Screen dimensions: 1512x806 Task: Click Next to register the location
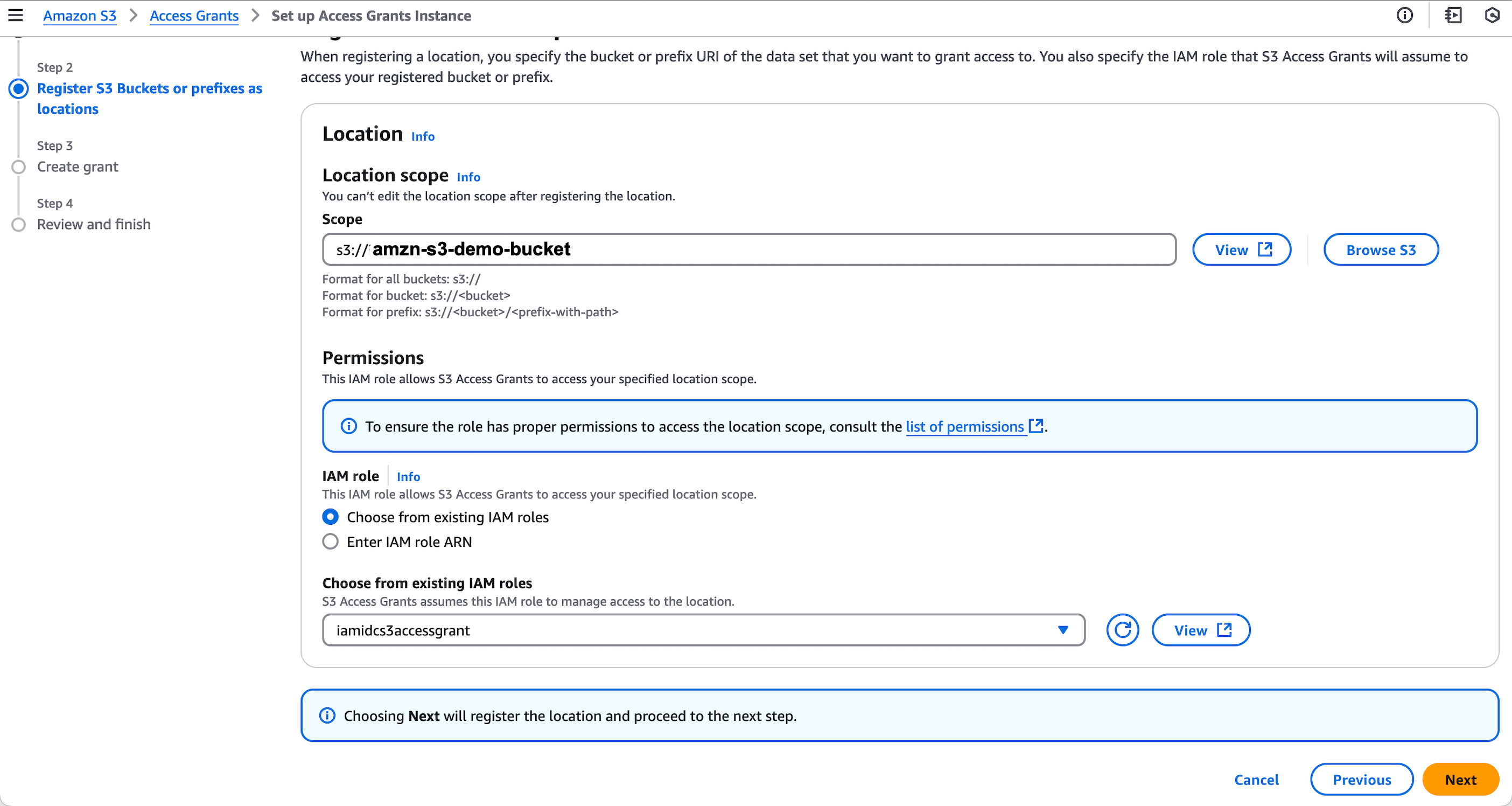click(x=1461, y=779)
